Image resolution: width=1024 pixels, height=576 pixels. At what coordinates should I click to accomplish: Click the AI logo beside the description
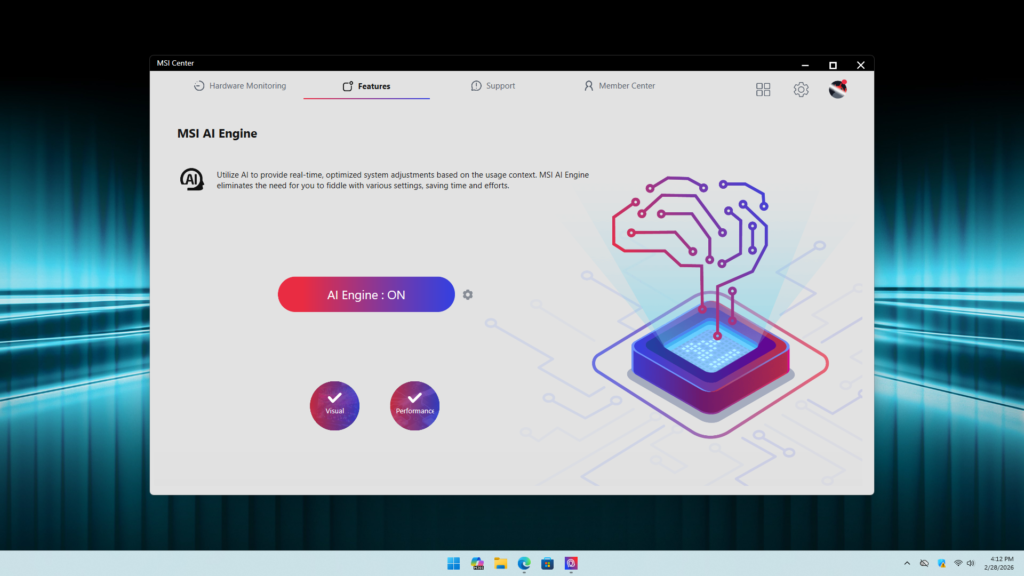[x=191, y=179]
